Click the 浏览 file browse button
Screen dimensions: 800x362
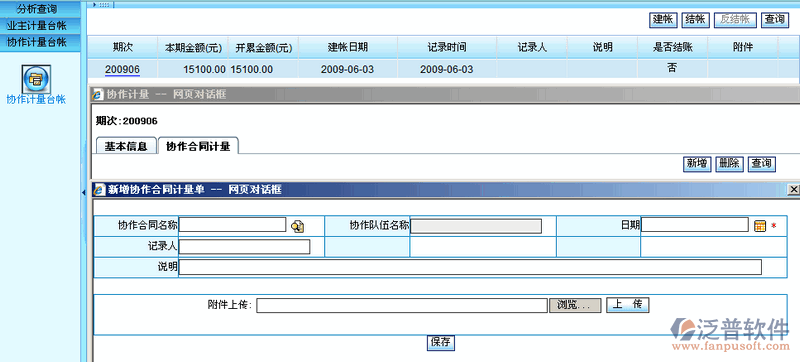[x=575, y=305]
